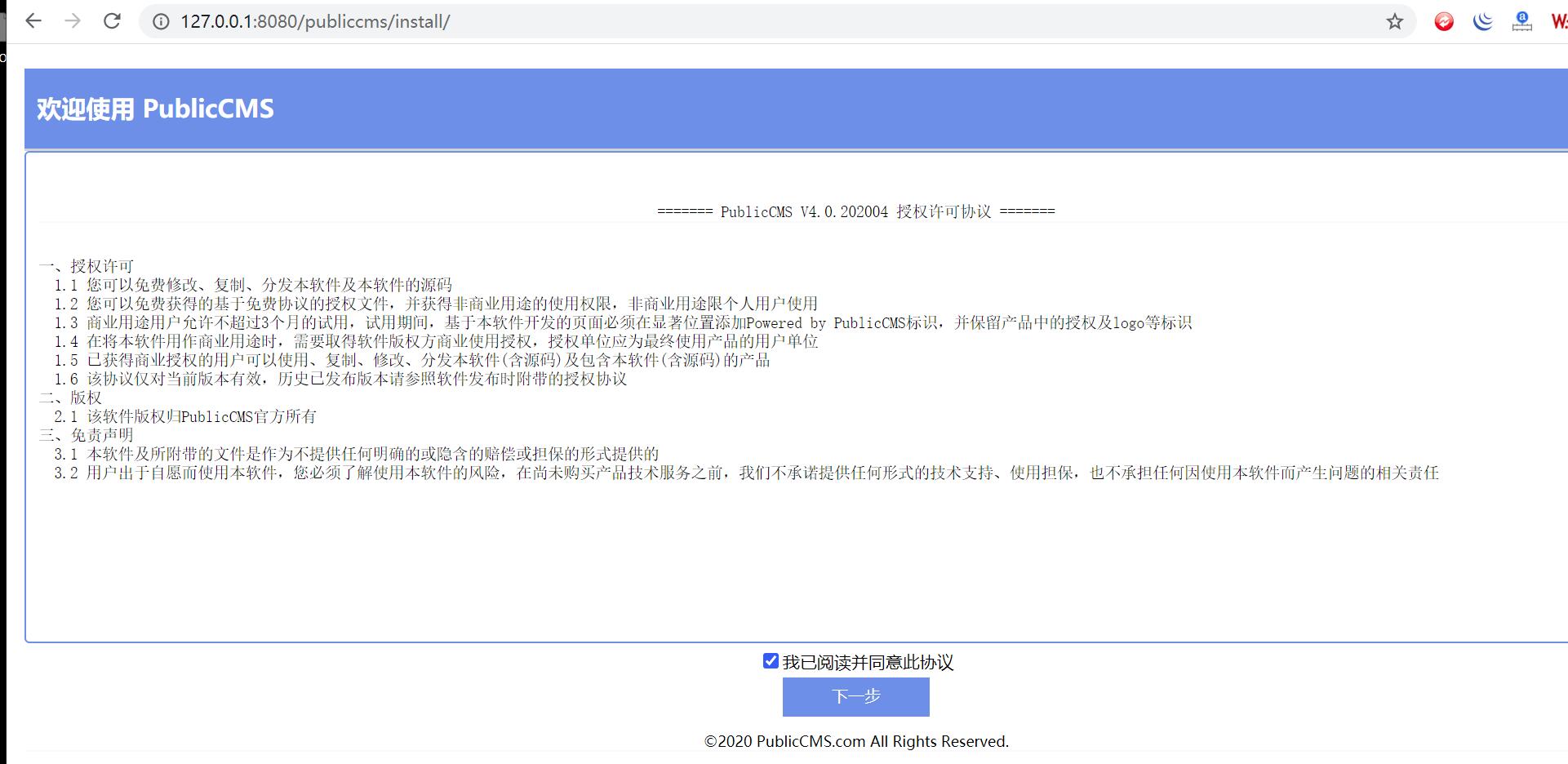The width and height of the screenshot is (1568, 764).
Task: Reload the PublicCMS install page
Action: [x=112, y=21]
